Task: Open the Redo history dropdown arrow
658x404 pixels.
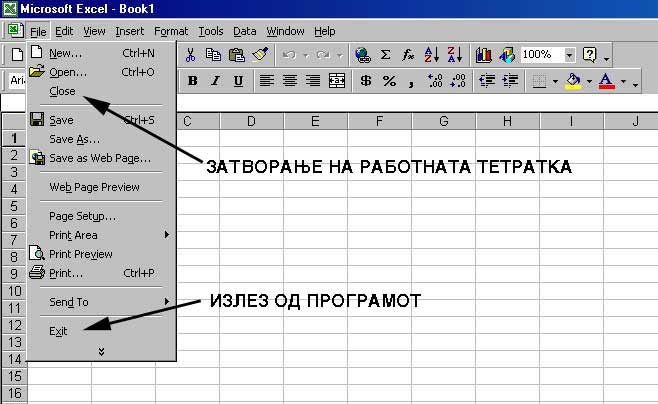Action: [339, 55]
